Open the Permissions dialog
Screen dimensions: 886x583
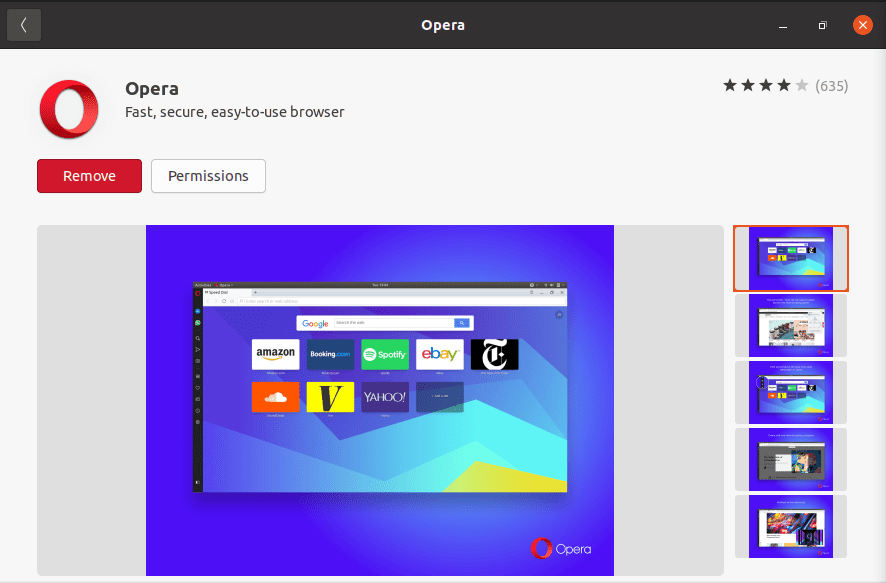click(x=208, y=176)
